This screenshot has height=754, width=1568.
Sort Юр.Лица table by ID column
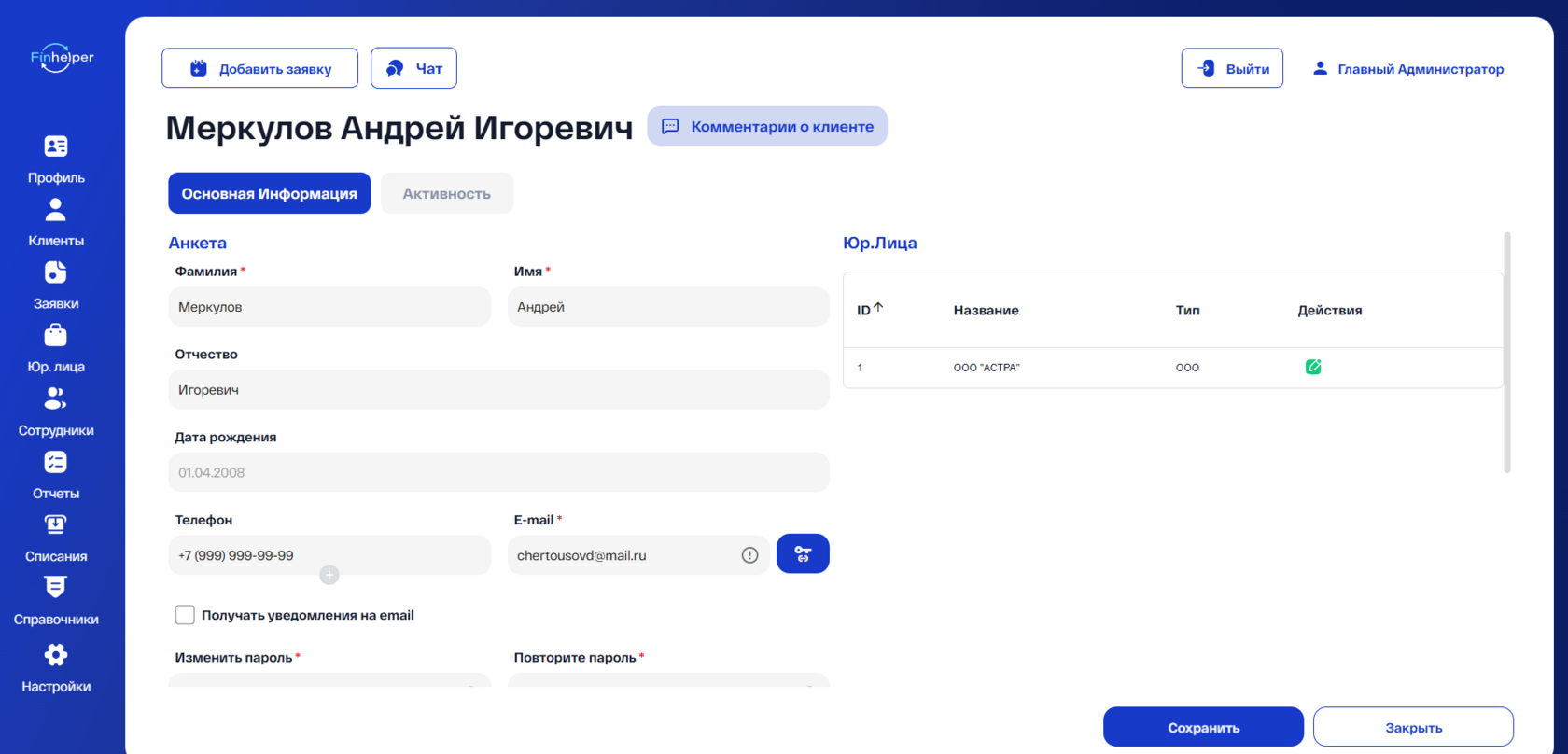[x=870, y=310]
